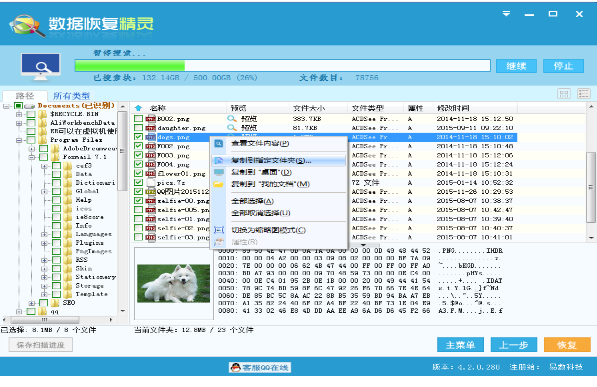Image resolution: width=597 pixels, height=387 pixels.
Task: Click the stop scan button
Action: (563, 66)
